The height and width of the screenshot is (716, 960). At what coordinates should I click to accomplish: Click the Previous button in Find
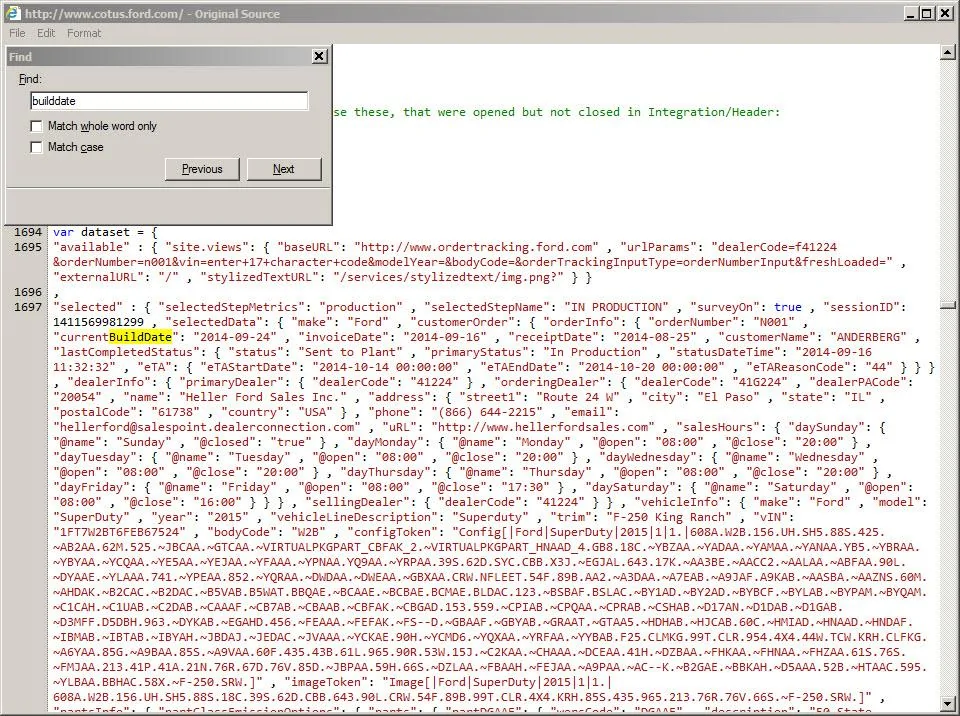[202, 169]
